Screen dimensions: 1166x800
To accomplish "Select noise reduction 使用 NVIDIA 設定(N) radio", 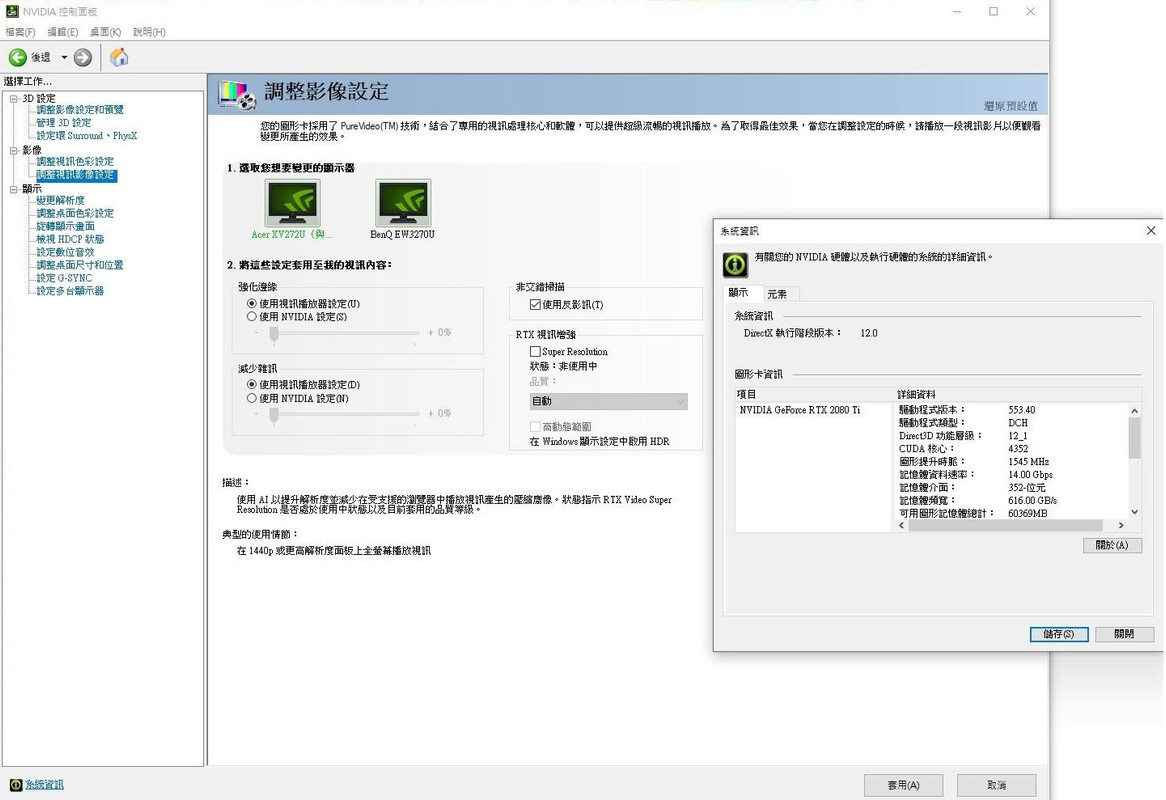I will (251, 399).
